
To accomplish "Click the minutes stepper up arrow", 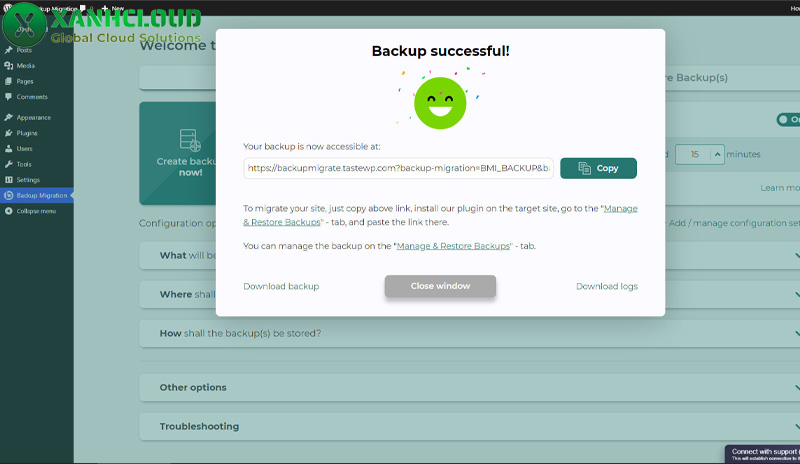I will point(717,154).
